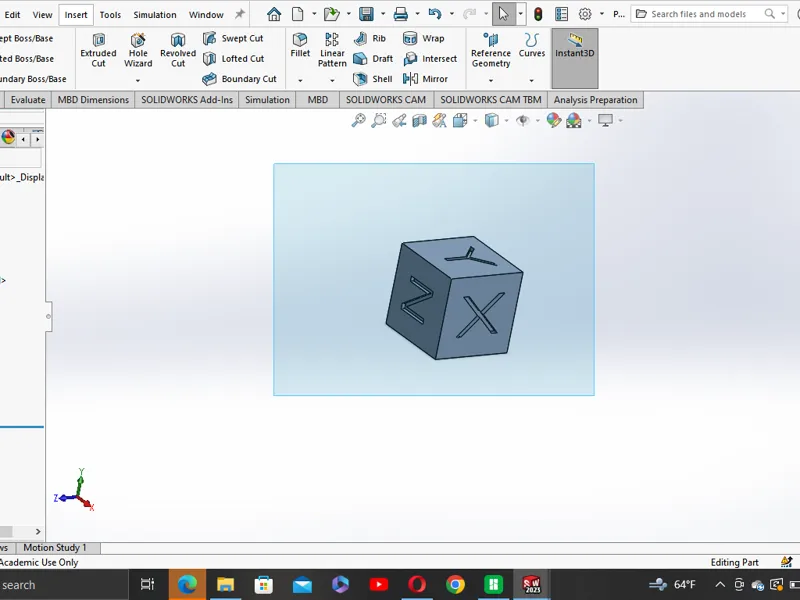
Task: Open the Reference Geometry tool
Action: pyautogui.click(x=491, y=50)
